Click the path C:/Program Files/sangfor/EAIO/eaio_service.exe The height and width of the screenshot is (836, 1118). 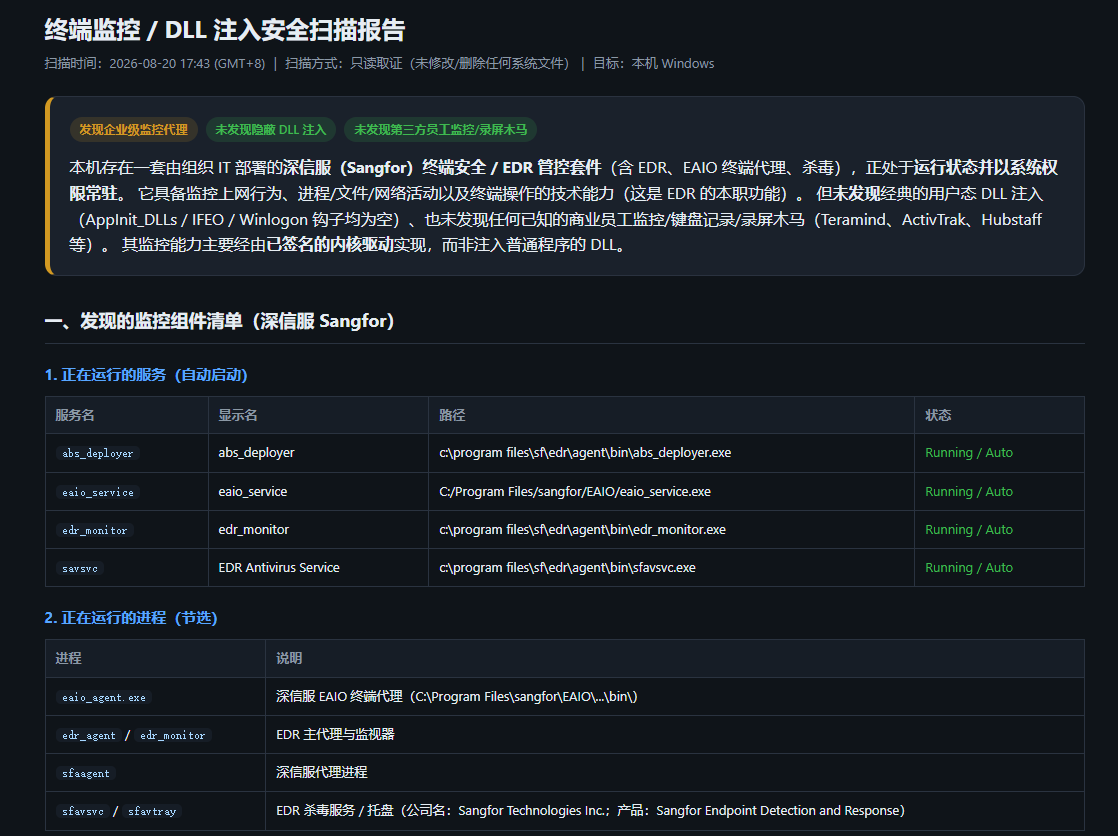575,491
